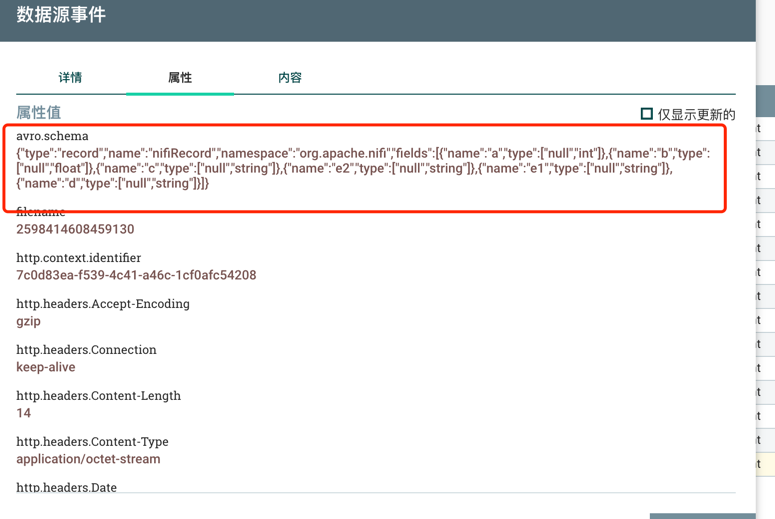Click the http.headers.Content-Type attribute name

tap(92, 442)
